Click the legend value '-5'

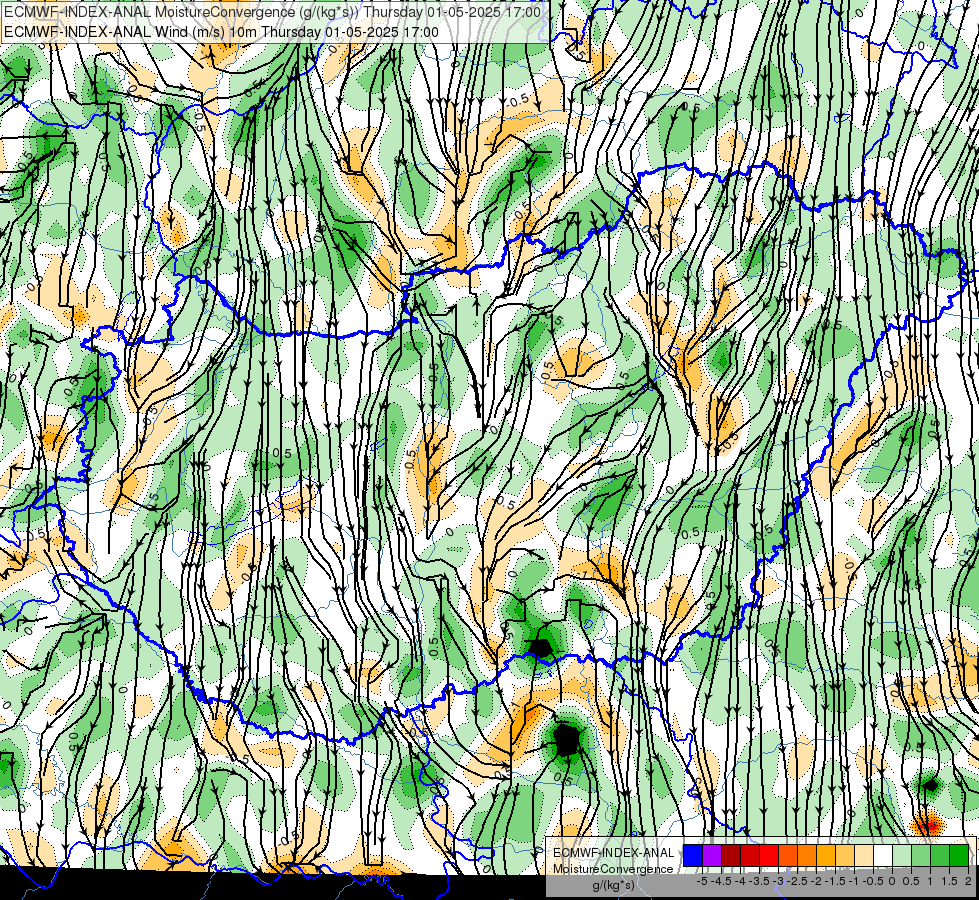click(702, 881)
